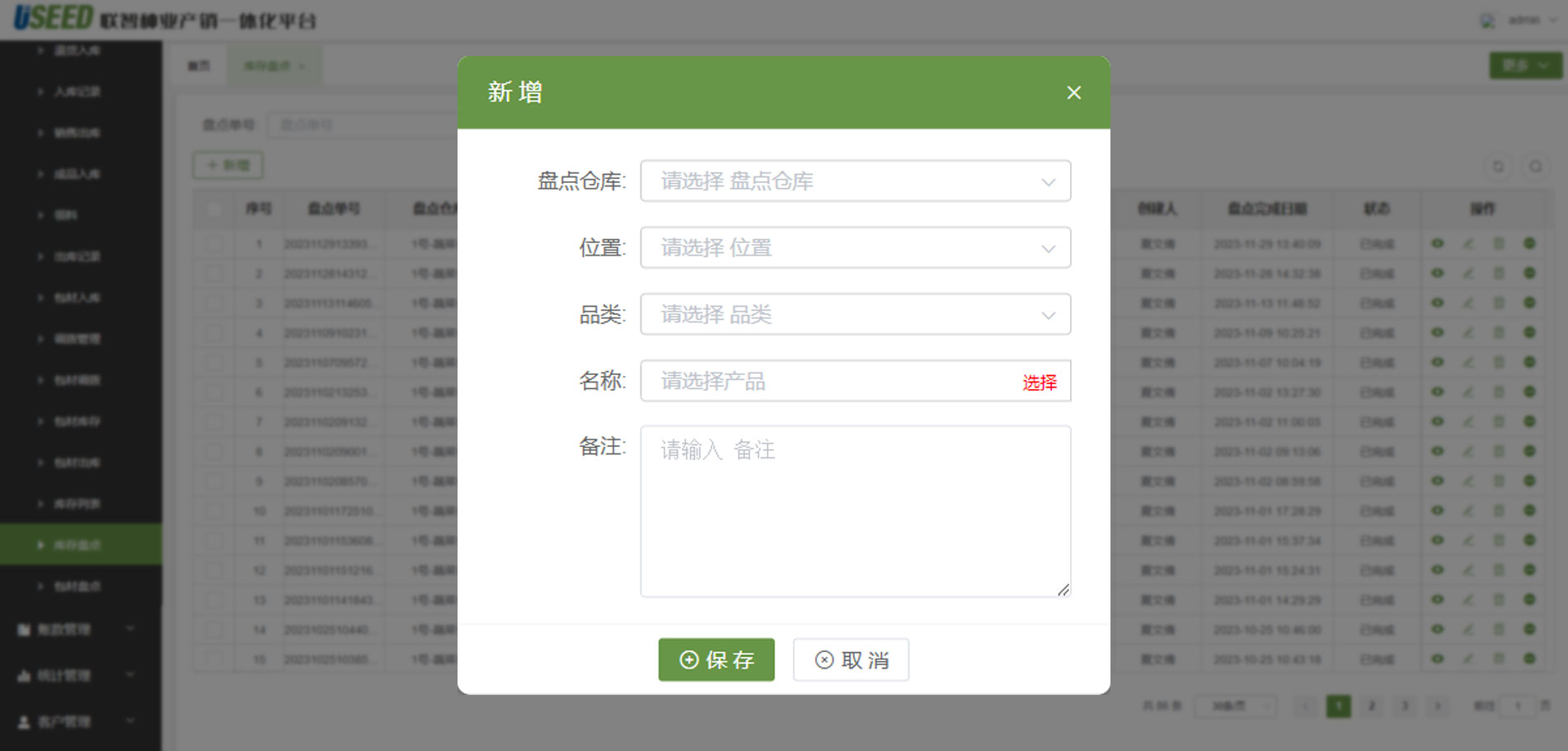
Task: Check the checkbox for table row 1
Action: coord(214,244)
